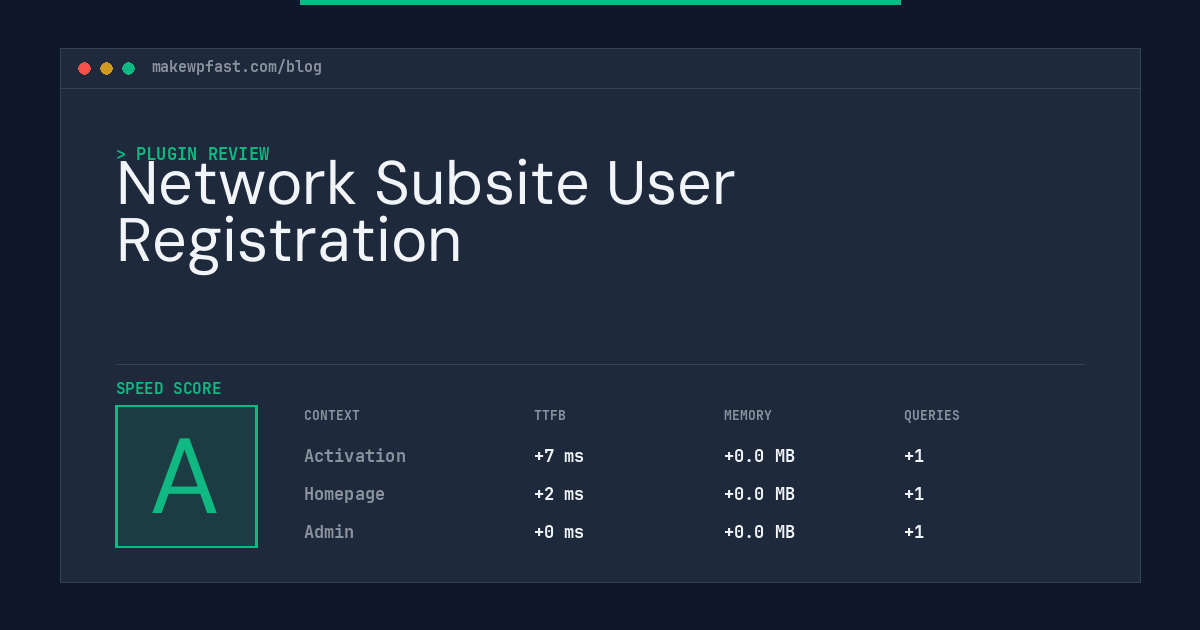This screenshot has width=1200, height=630.
Task: Select the Homepage row label
Action: pos(344,494)
